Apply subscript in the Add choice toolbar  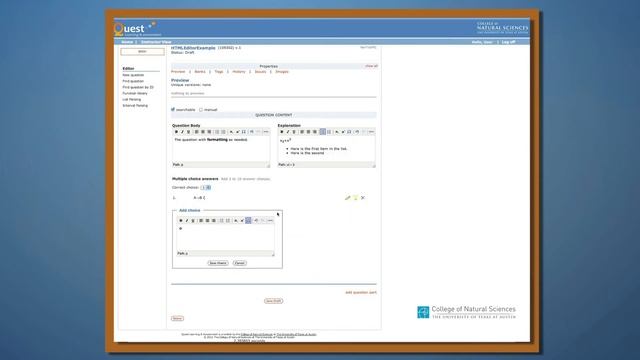236,220
